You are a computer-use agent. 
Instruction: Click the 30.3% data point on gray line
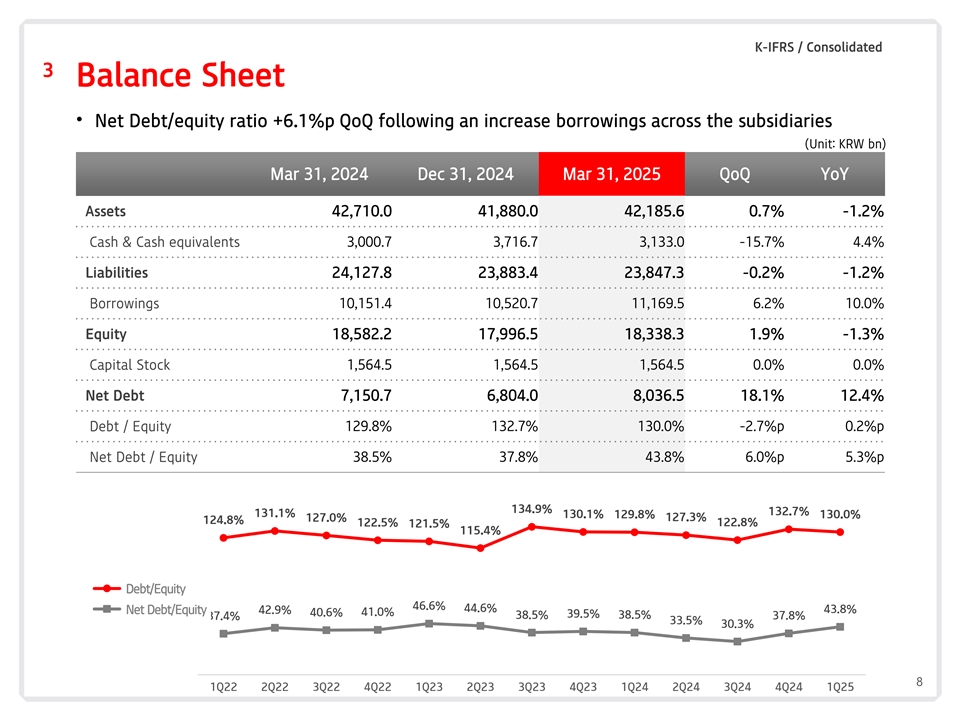[737, 642]
